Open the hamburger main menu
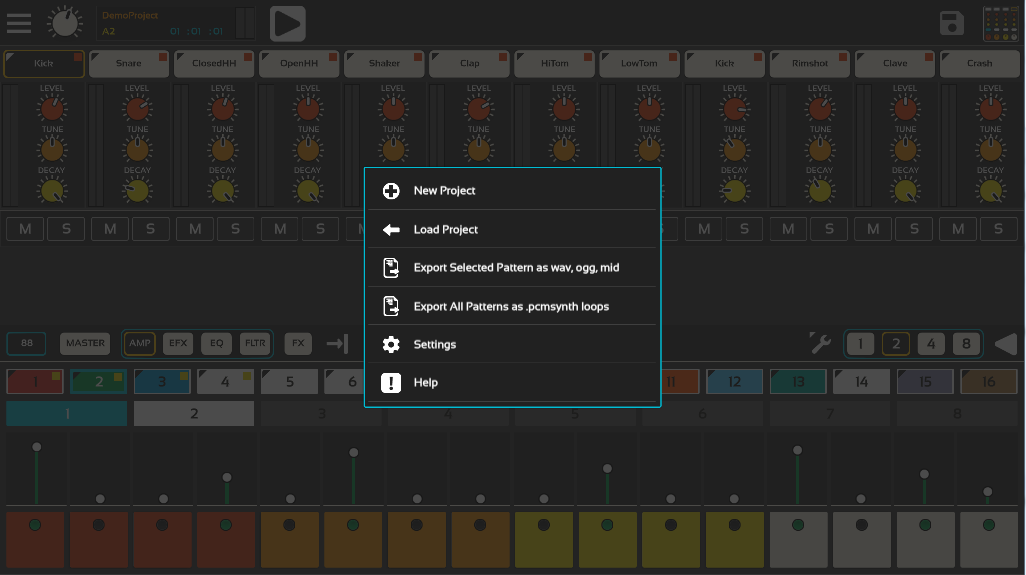Image resolution: width=1026 pixels, height=575 pixels. click(18, 23)
